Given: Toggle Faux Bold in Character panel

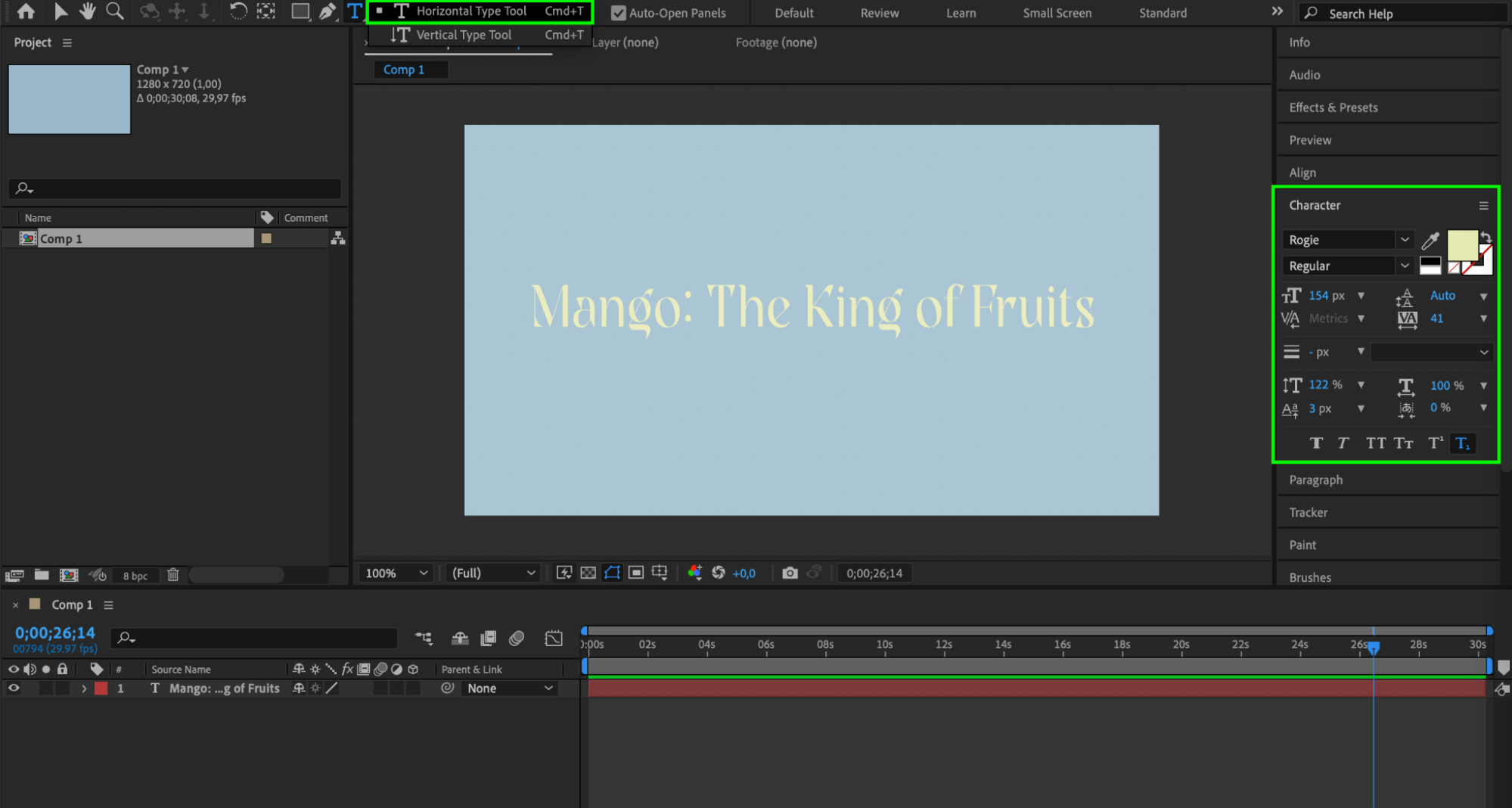Looking at the screenshot, I should coord(1316,443).
